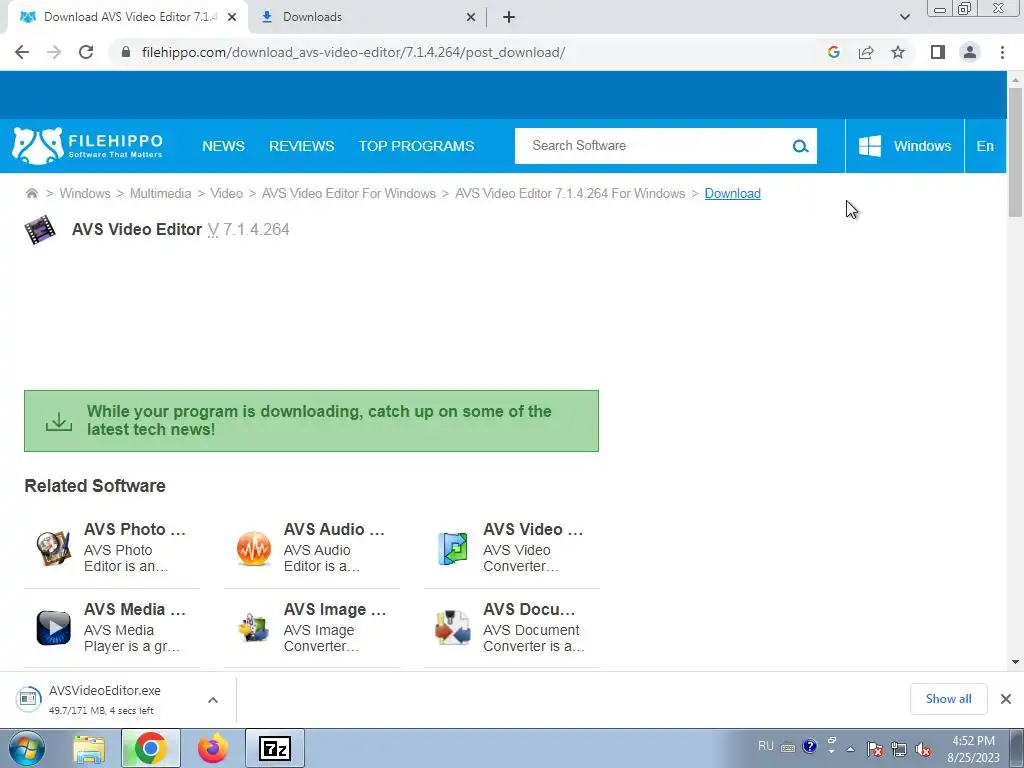
Task: Open the En language selector
Action: tap(985, 146)
